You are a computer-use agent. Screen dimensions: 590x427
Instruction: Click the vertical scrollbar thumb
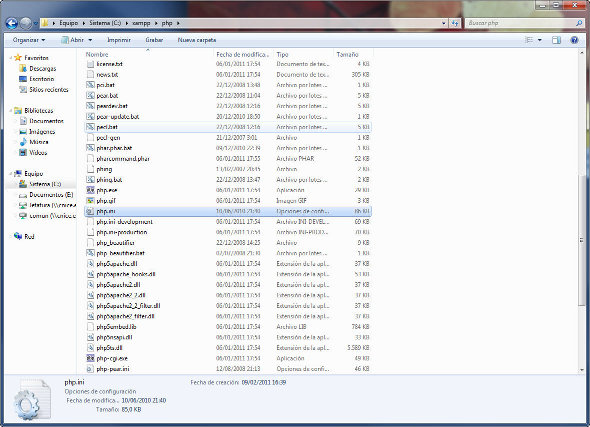tap(582, 240)
